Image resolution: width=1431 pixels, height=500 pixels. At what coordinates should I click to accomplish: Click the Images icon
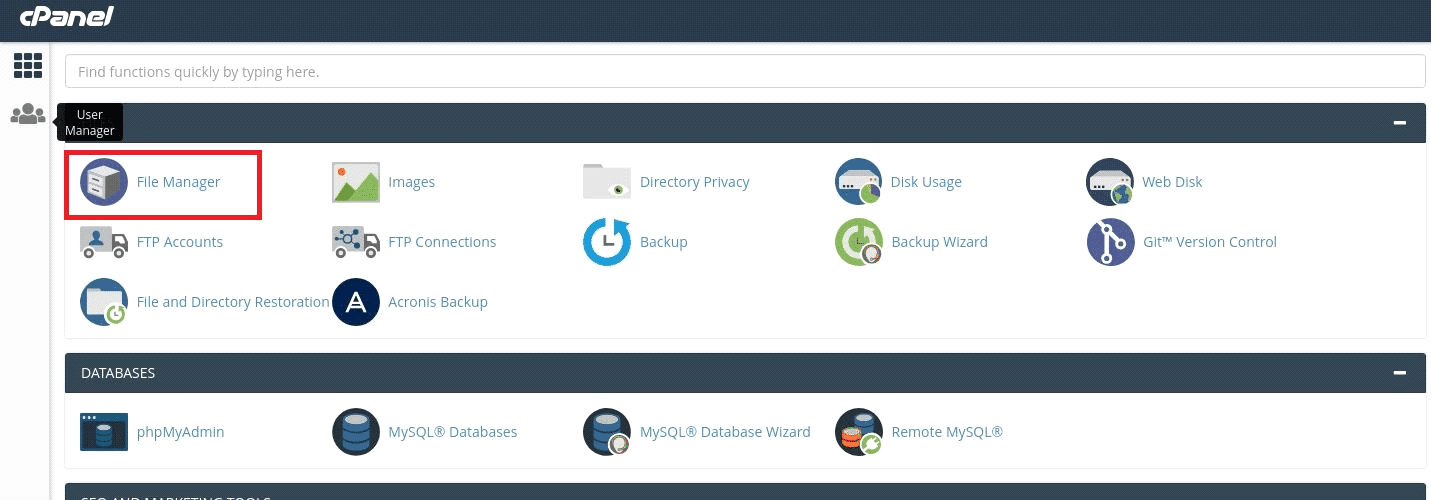click(x=356, y=182)
